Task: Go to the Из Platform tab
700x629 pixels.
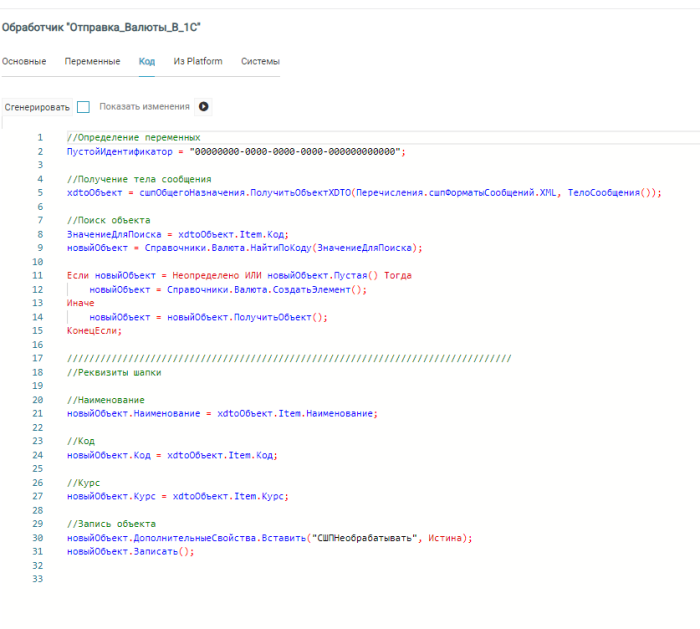Action: tap(198, 61)
